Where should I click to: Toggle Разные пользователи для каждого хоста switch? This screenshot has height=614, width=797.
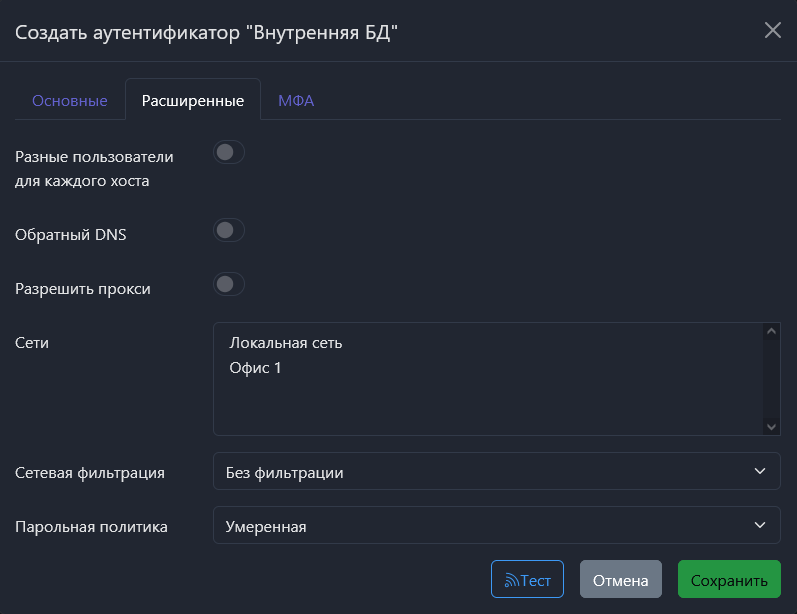pyautogui.click(x=229, y=153)
